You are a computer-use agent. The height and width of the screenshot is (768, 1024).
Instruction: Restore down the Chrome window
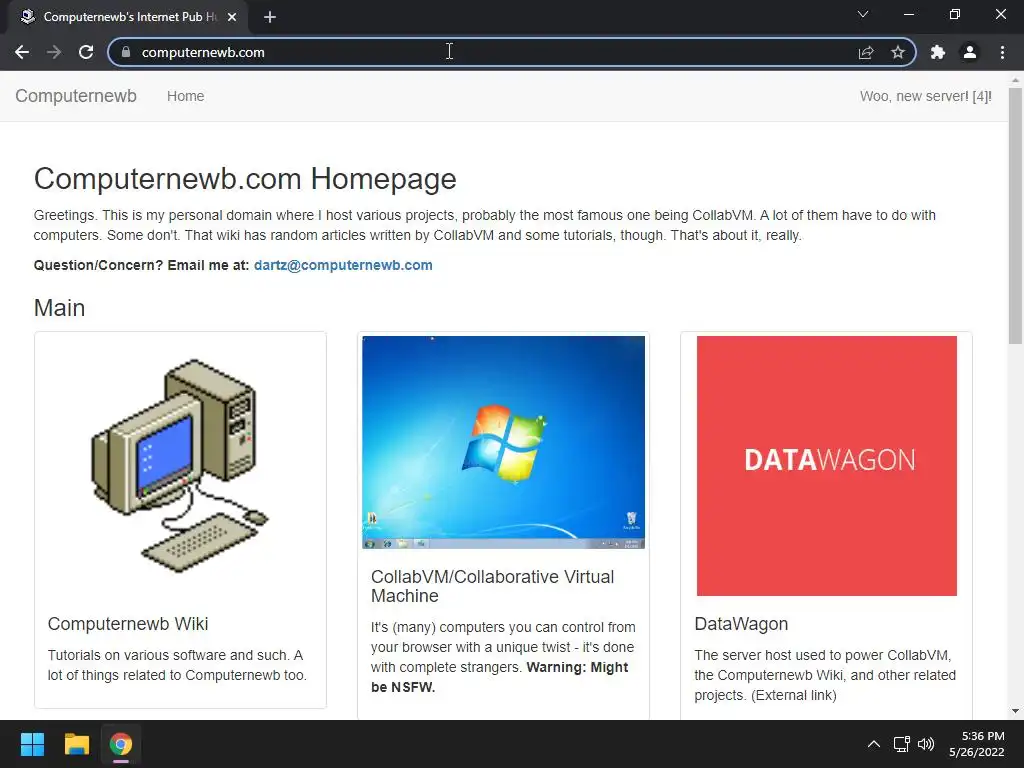click(955, 14)
